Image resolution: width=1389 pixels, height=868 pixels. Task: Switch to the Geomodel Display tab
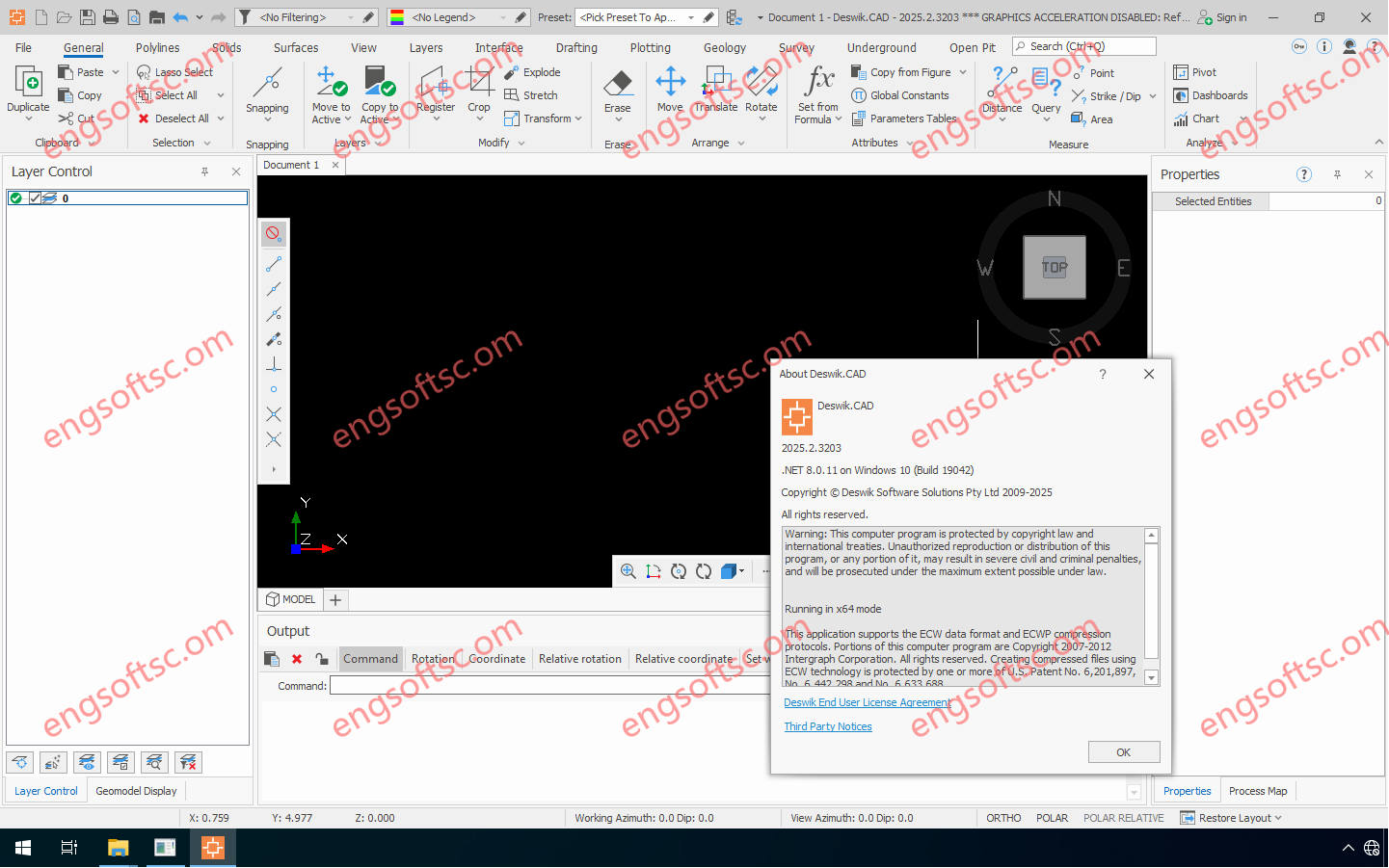pyautogui.click(x=136, y=791)
